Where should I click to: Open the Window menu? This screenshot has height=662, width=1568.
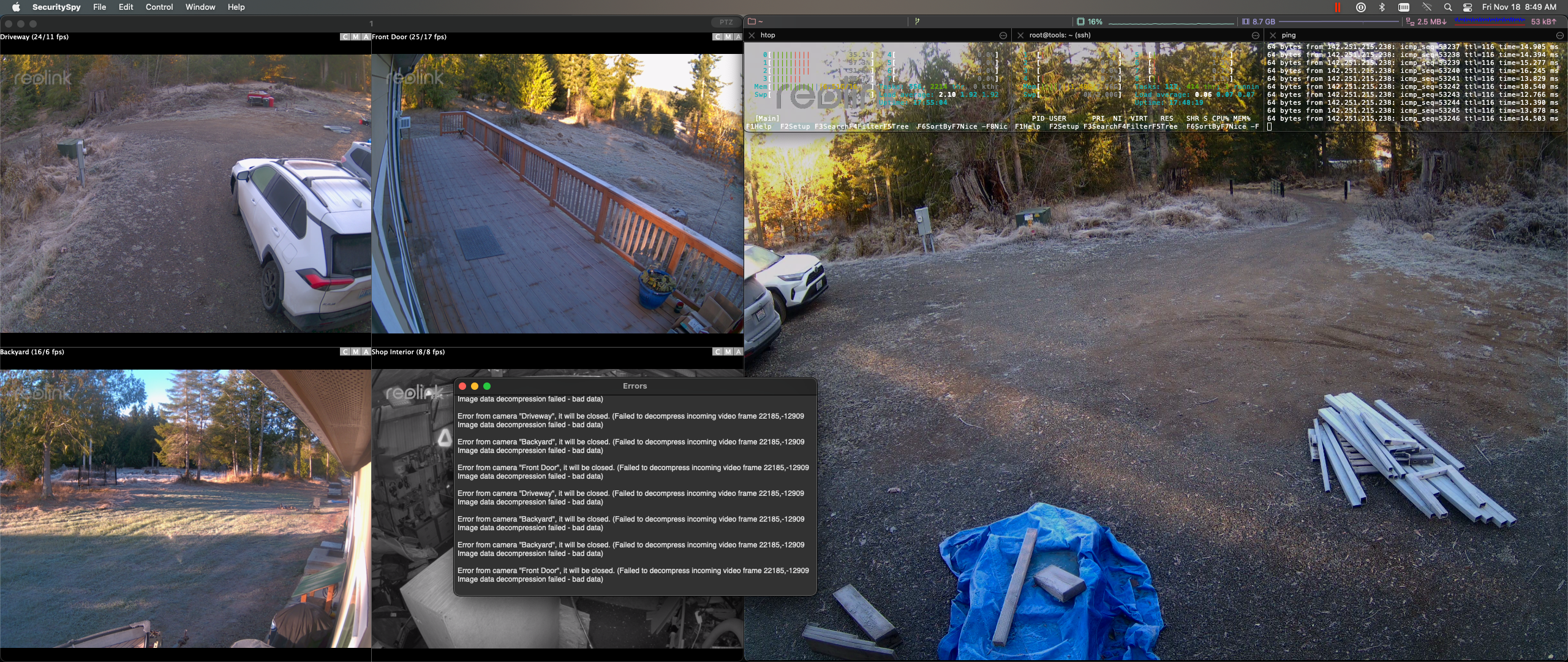click(200, 7)
